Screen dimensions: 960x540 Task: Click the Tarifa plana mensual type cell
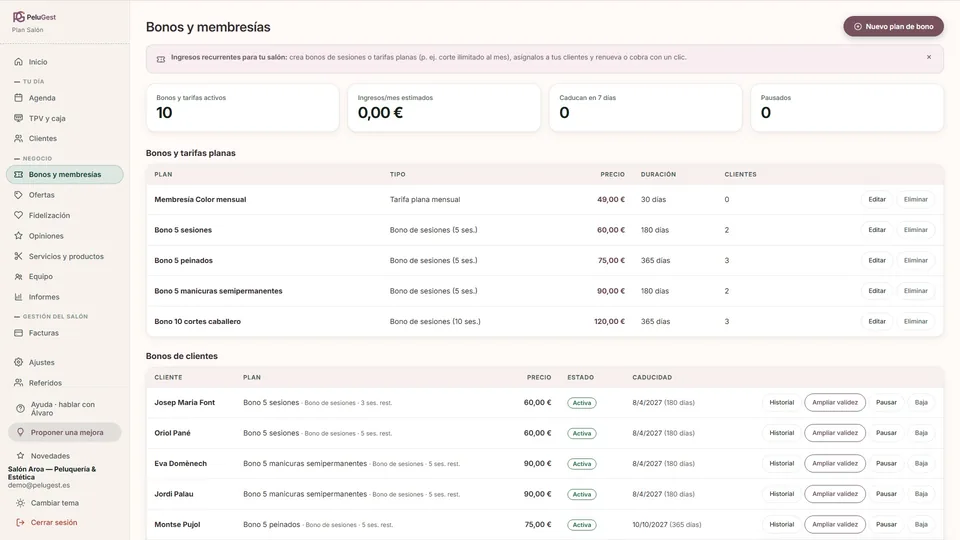[x=425, y=200]
